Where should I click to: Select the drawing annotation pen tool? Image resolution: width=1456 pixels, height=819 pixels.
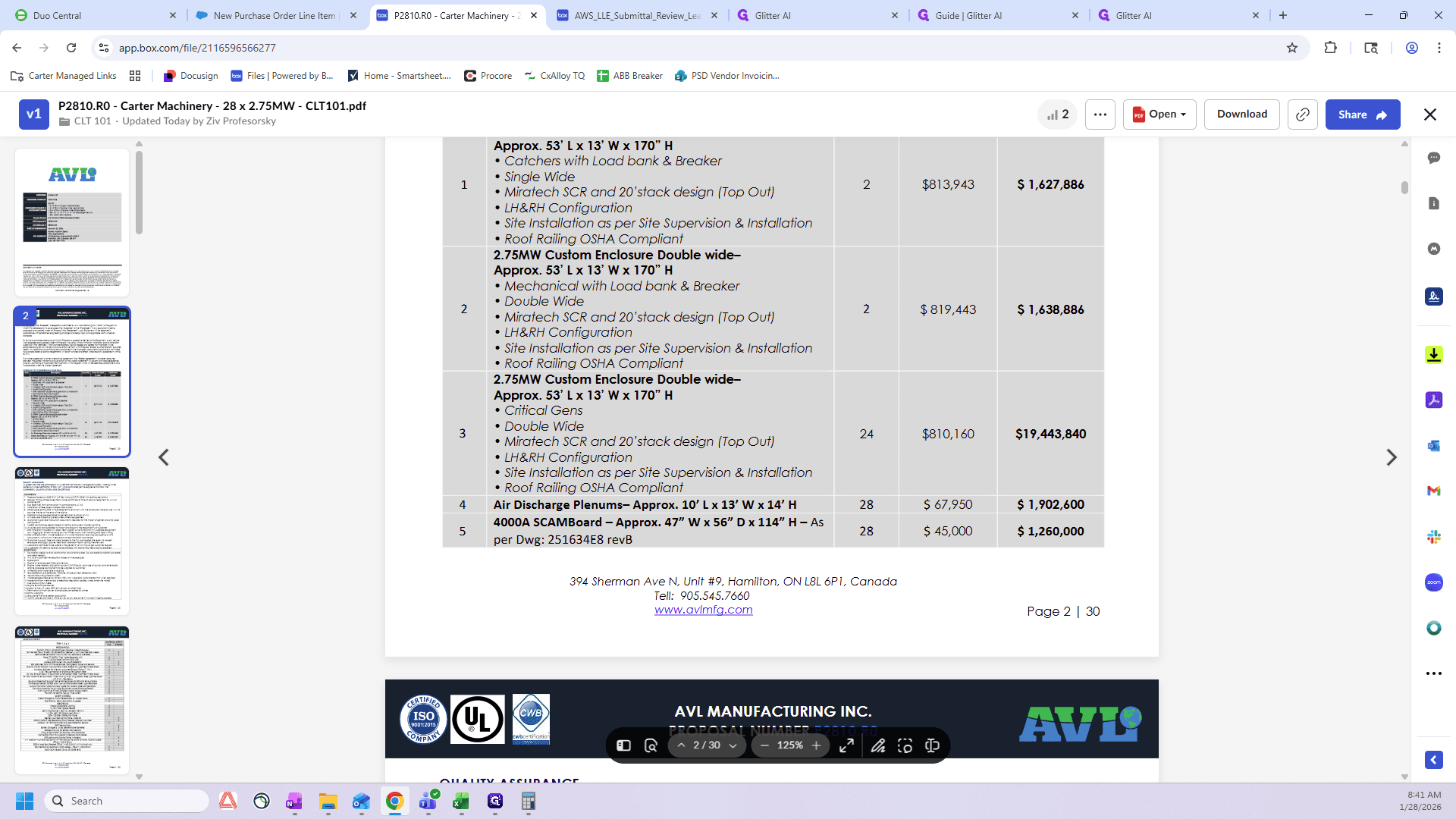878,745
